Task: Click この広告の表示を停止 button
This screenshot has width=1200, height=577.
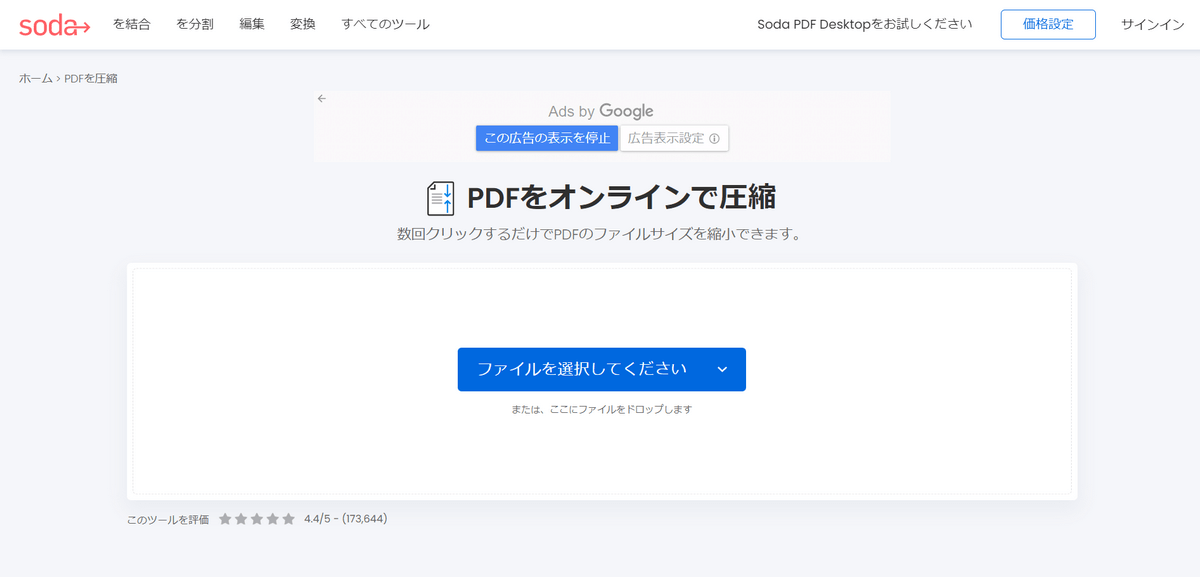Action: (x=547, y=138)
